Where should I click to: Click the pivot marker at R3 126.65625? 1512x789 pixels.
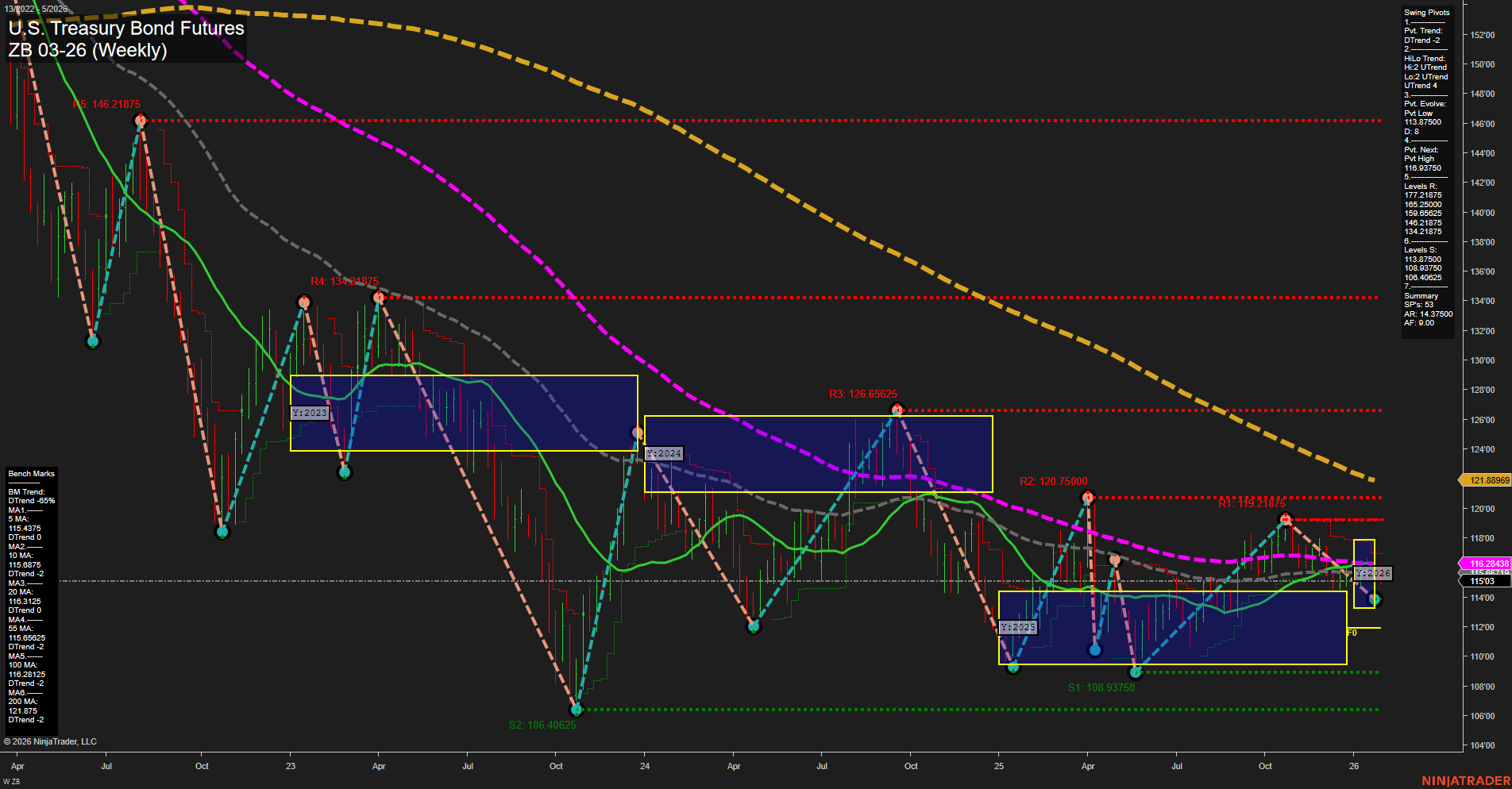point(897,409)
